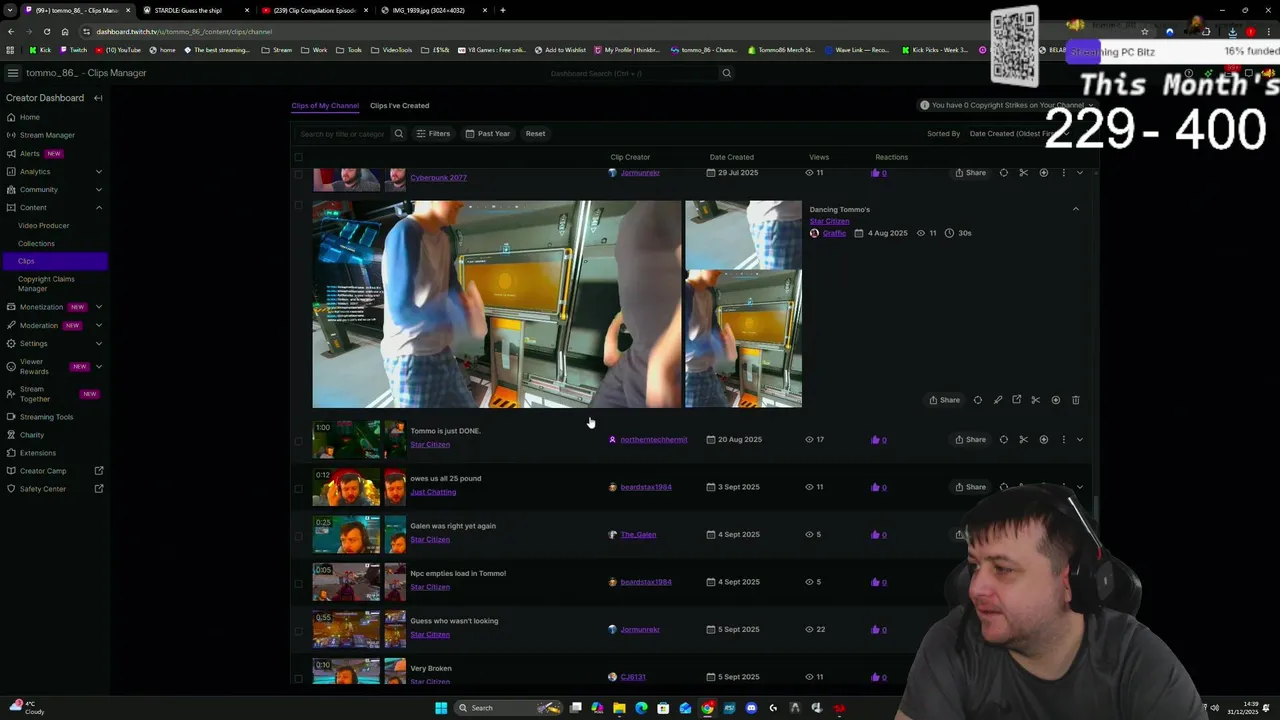Open external link icon beside Creator Camp
The width and height of the screenshot is (1280, 720).
pyautogui.click(x=99, y=471)
